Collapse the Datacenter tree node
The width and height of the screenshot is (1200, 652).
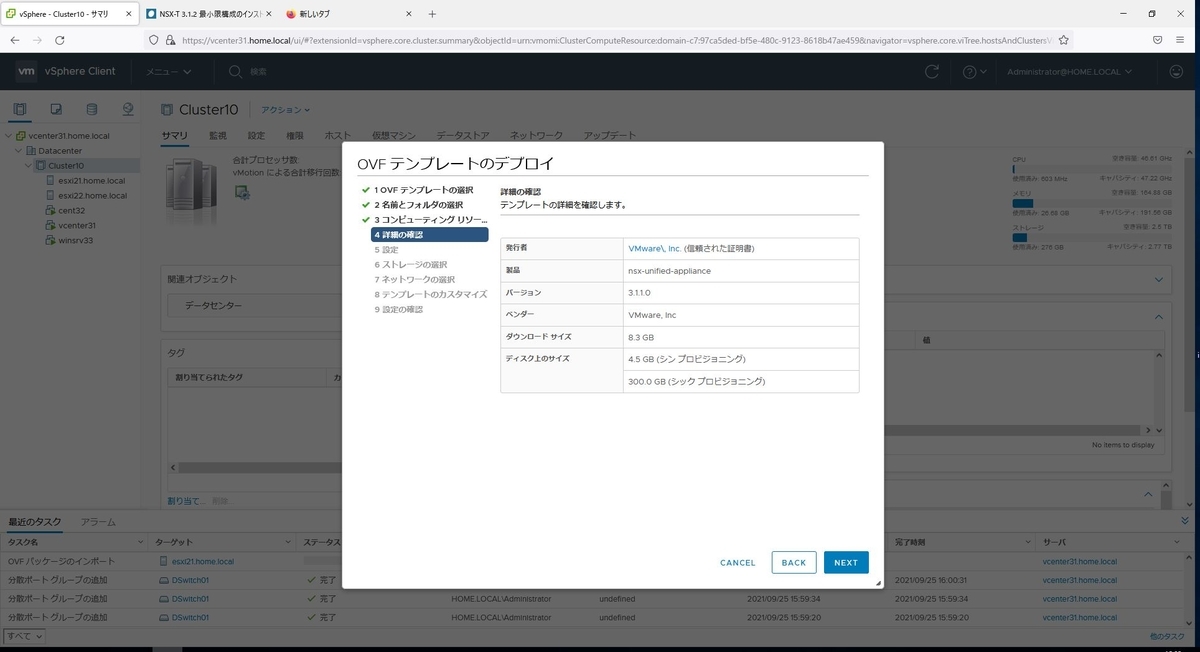18,151
